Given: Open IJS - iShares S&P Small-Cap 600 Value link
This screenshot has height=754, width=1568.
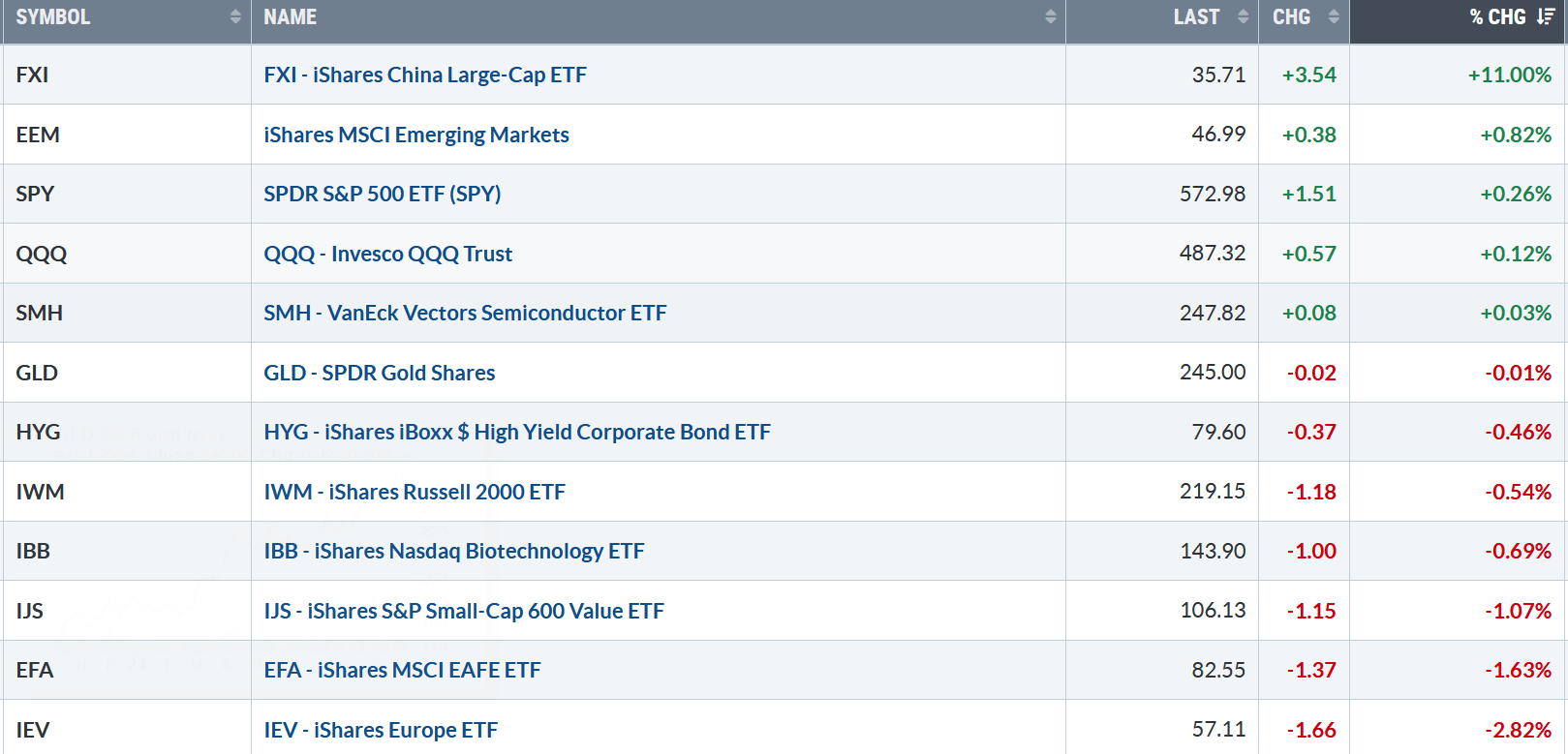Looking at the screenshot, I should tap(464, 611).
